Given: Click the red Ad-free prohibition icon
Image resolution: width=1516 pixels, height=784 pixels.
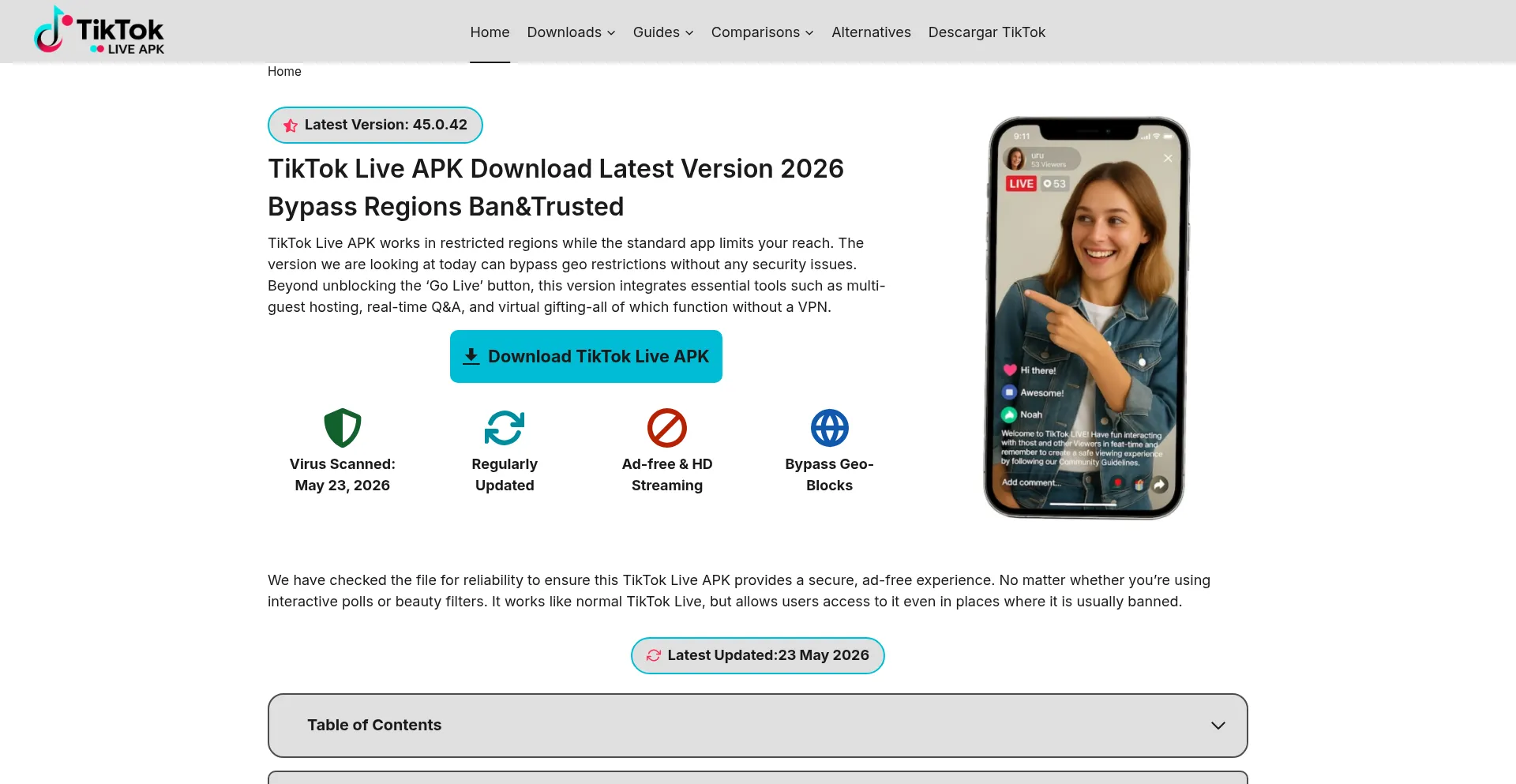Looking at the screenshot, I should (667, 428).
